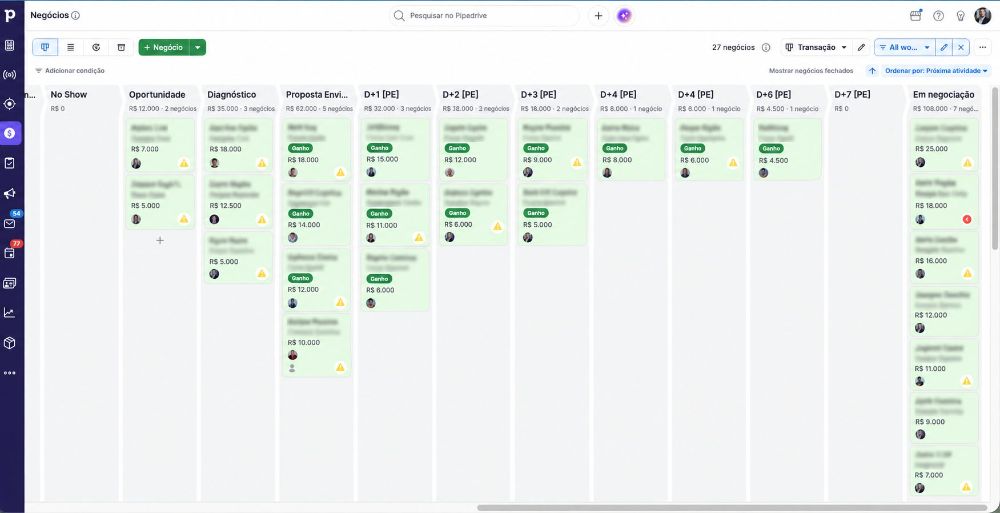The width and height of the screenshot is (1000, 513).
Task: Click owner avatar on R$ 14.000 deal
Action: pos(293,237)
